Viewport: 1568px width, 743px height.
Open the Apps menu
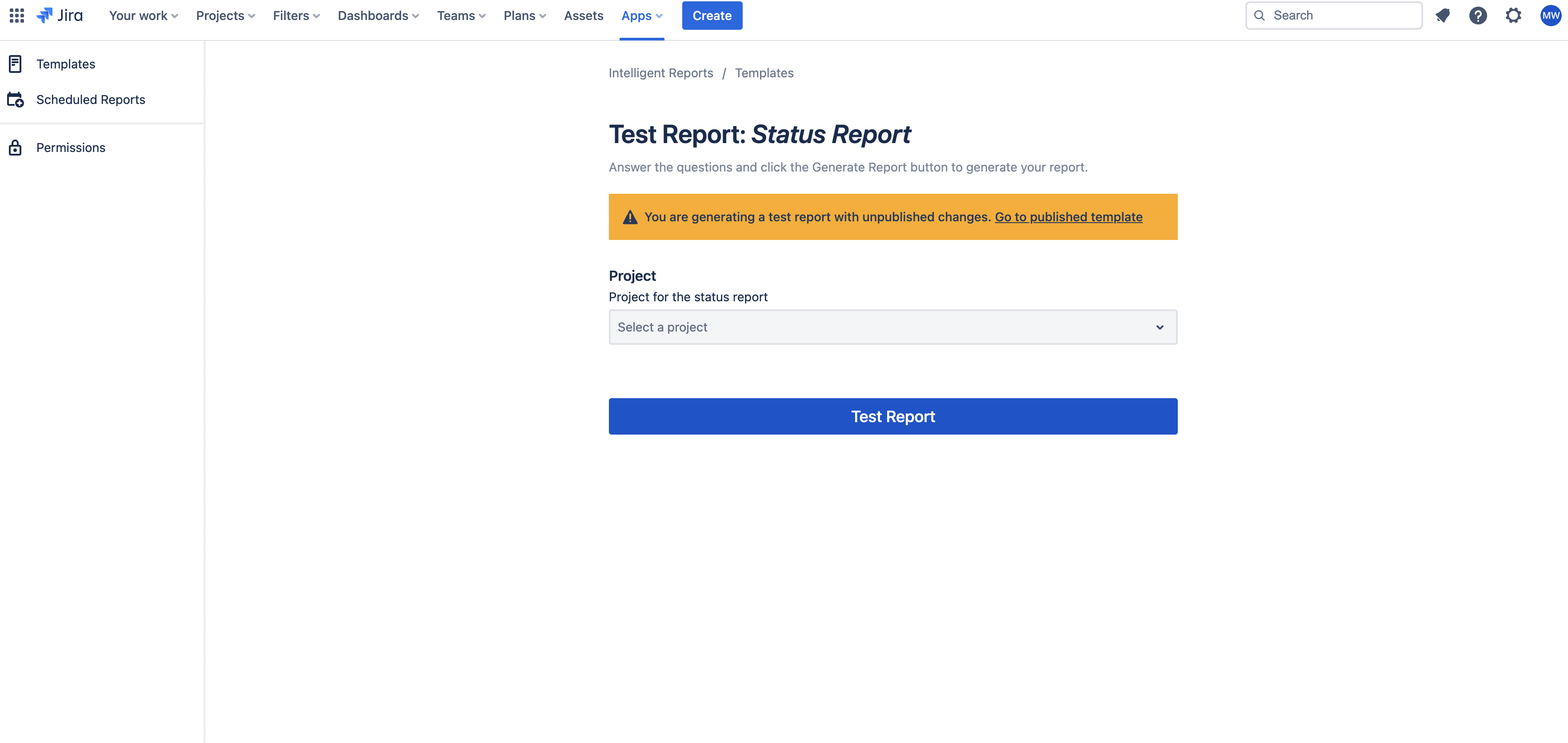(641, 15)
